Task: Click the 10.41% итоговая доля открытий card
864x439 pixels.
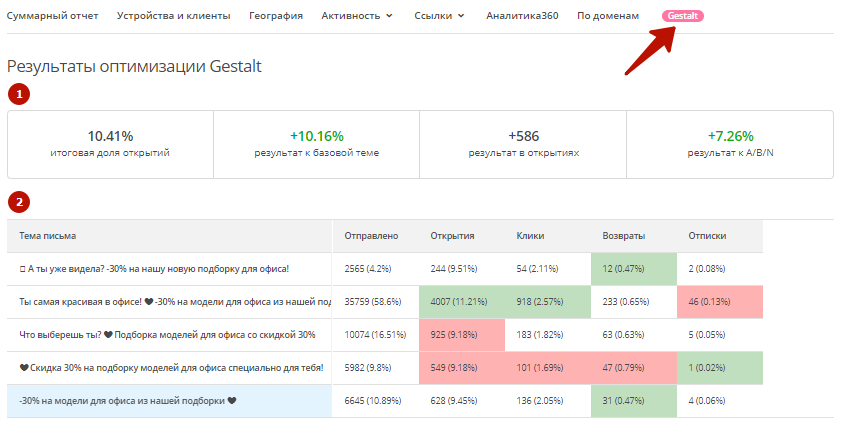Action: click(x=110, y=144)
